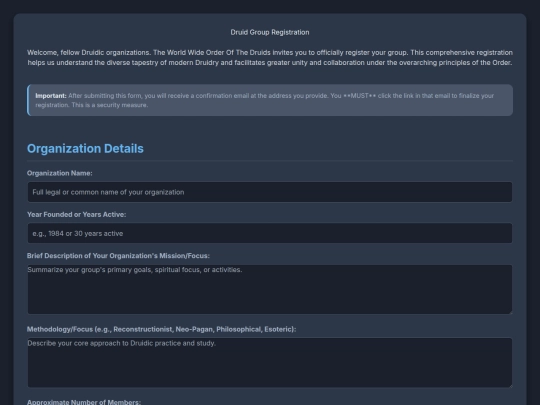Click into the Year Founded or Years Active field
This screenshot has width=540, height=405.
[x=270, y=233]
